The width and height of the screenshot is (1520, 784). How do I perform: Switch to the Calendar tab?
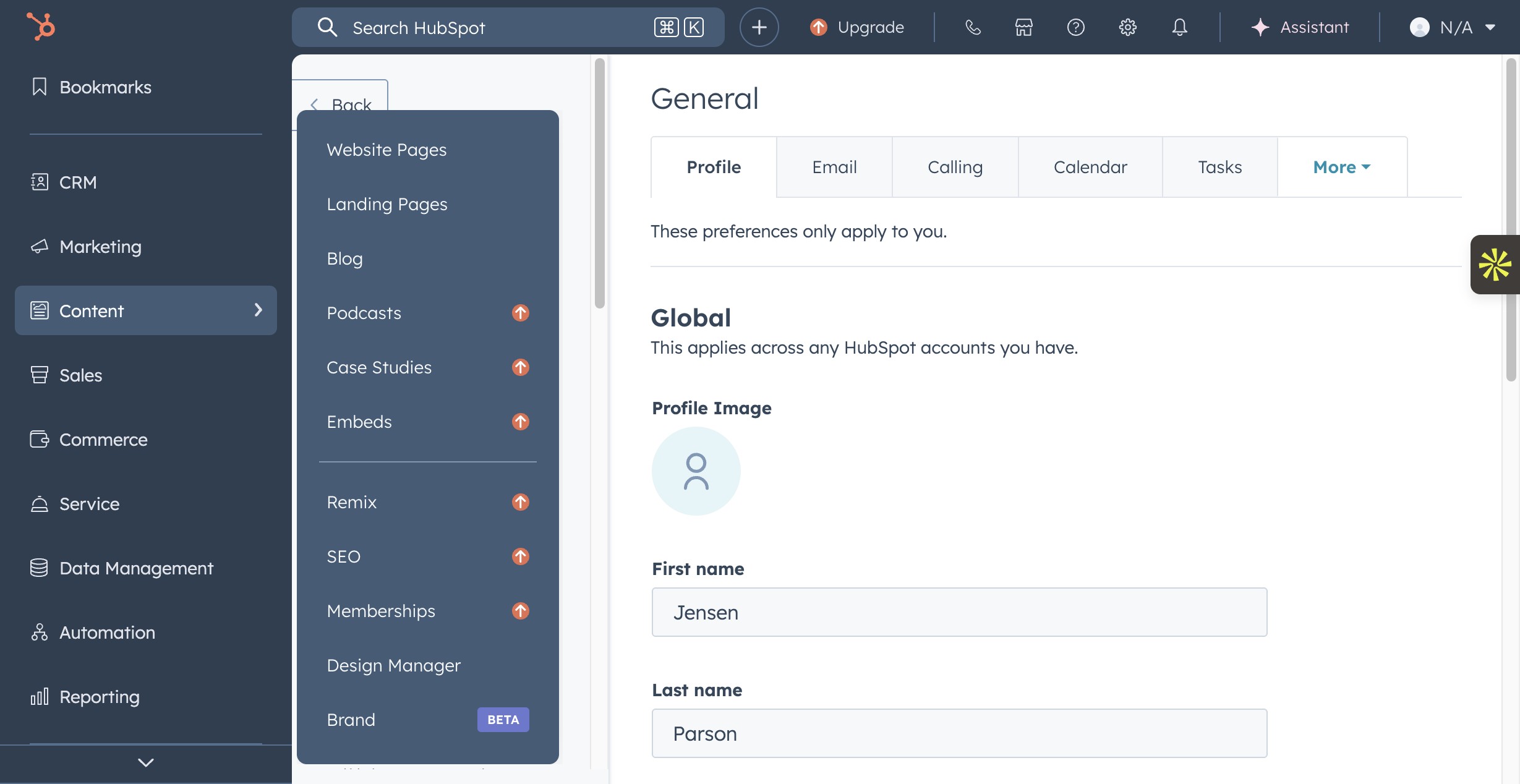click(1090, 166)
